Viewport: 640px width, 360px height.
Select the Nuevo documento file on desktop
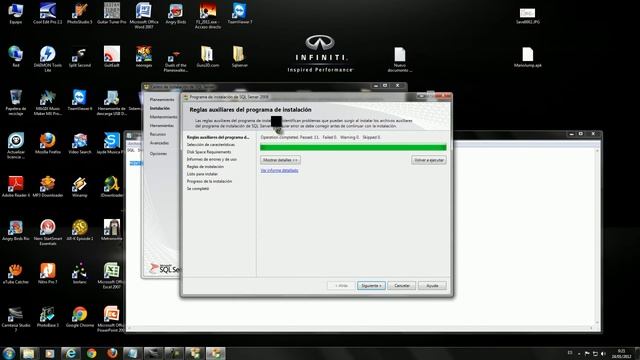click(400, 59)
